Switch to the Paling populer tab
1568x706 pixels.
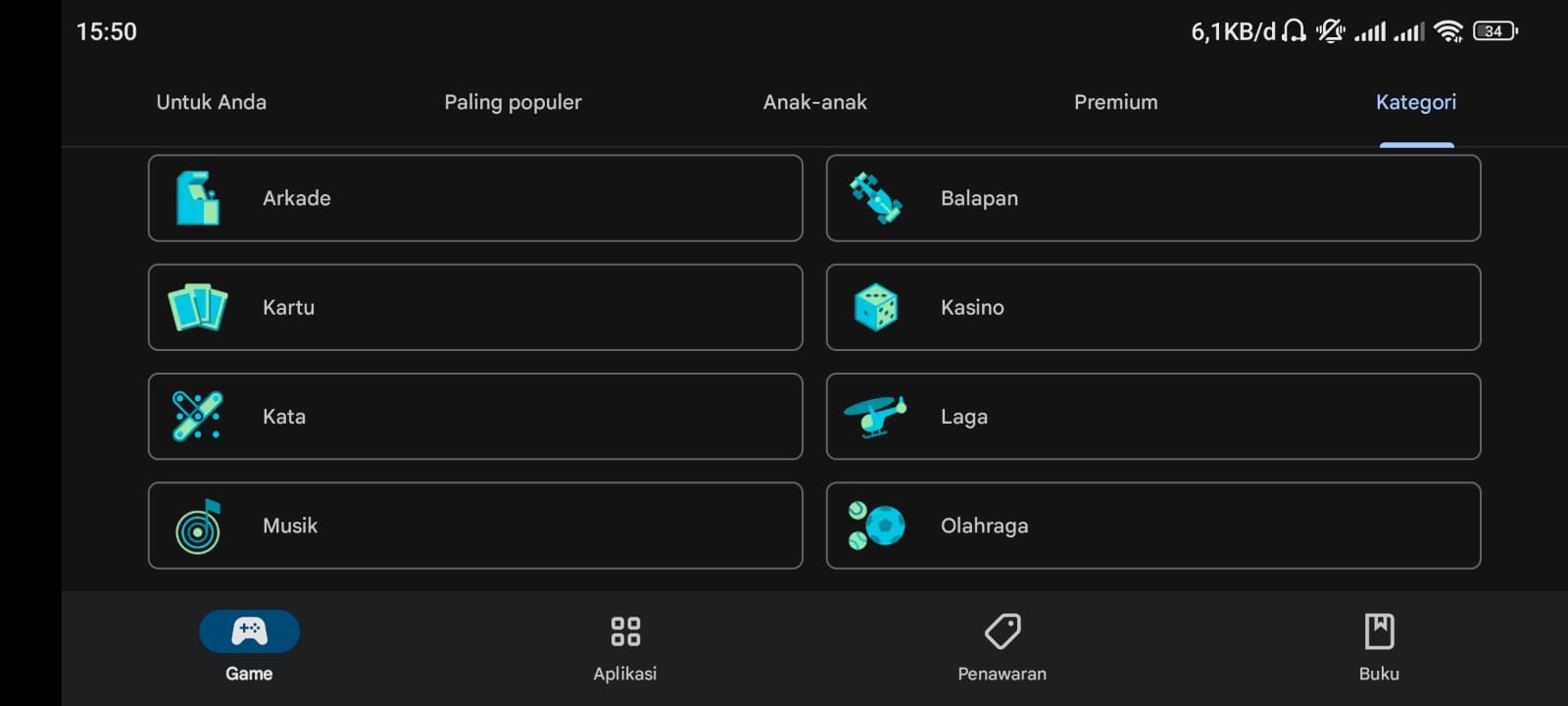513,101
